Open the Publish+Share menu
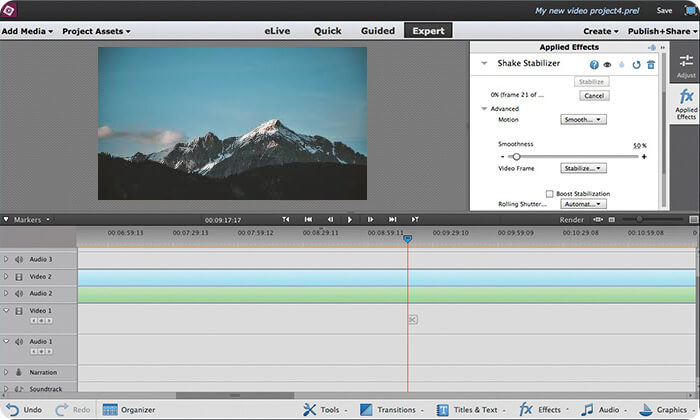This screenshot has height=420, width=700. tap(662, 31)
